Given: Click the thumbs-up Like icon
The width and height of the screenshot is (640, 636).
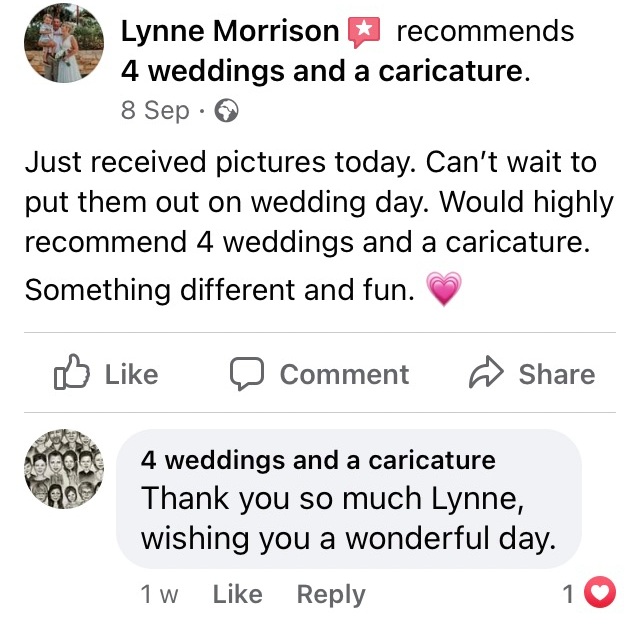Looking at the screenshot, I should coord(71,374).
